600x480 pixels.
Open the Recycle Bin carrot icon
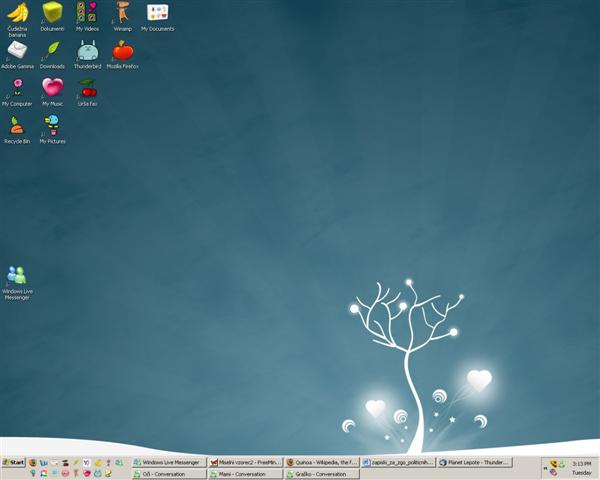[17, 130]
